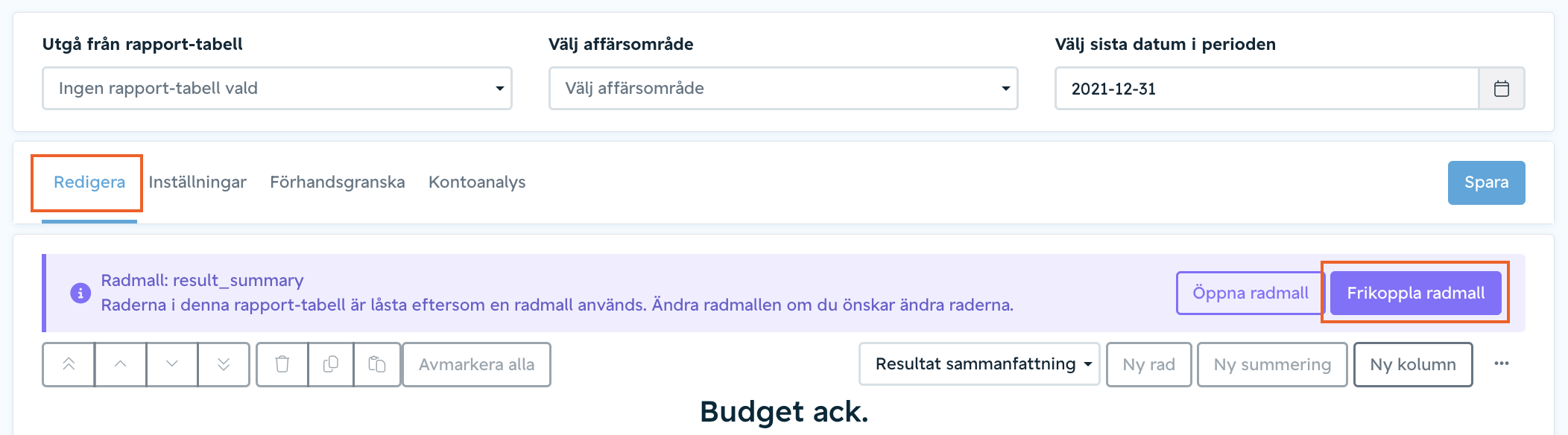Open the three-dots more options menu
1568x435 pixels.
(1502, 363)
